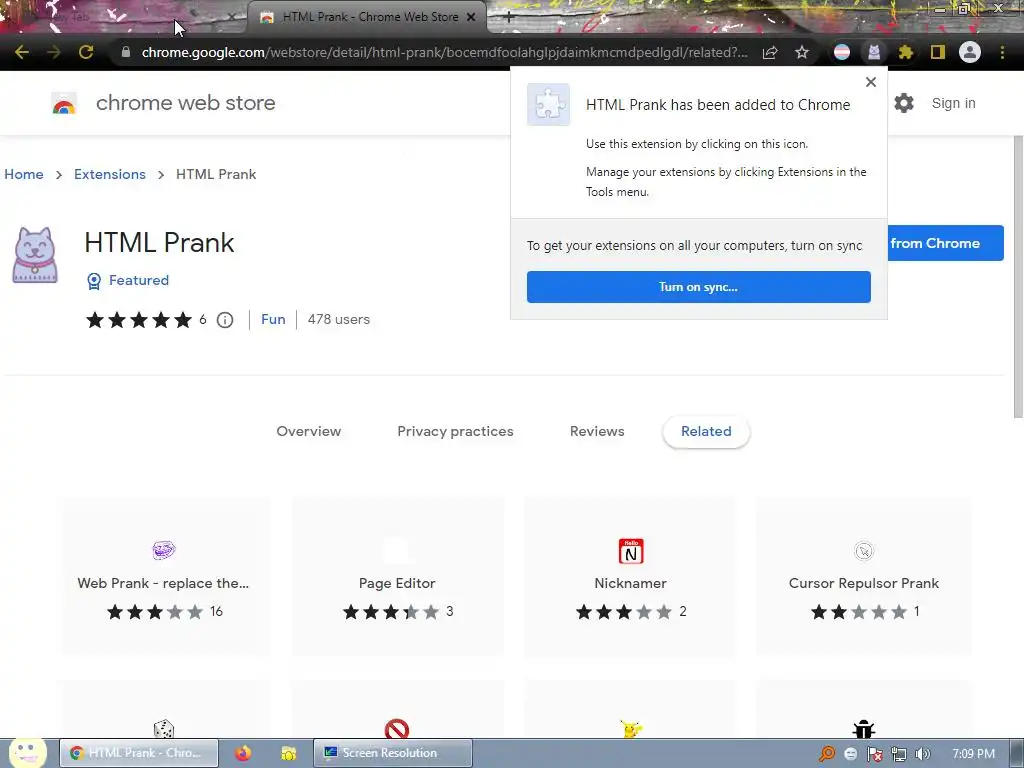The image size is (1024, 768).
Task: Open the Cursor Repulsor Prank icon
Action: tap(864, 551)
